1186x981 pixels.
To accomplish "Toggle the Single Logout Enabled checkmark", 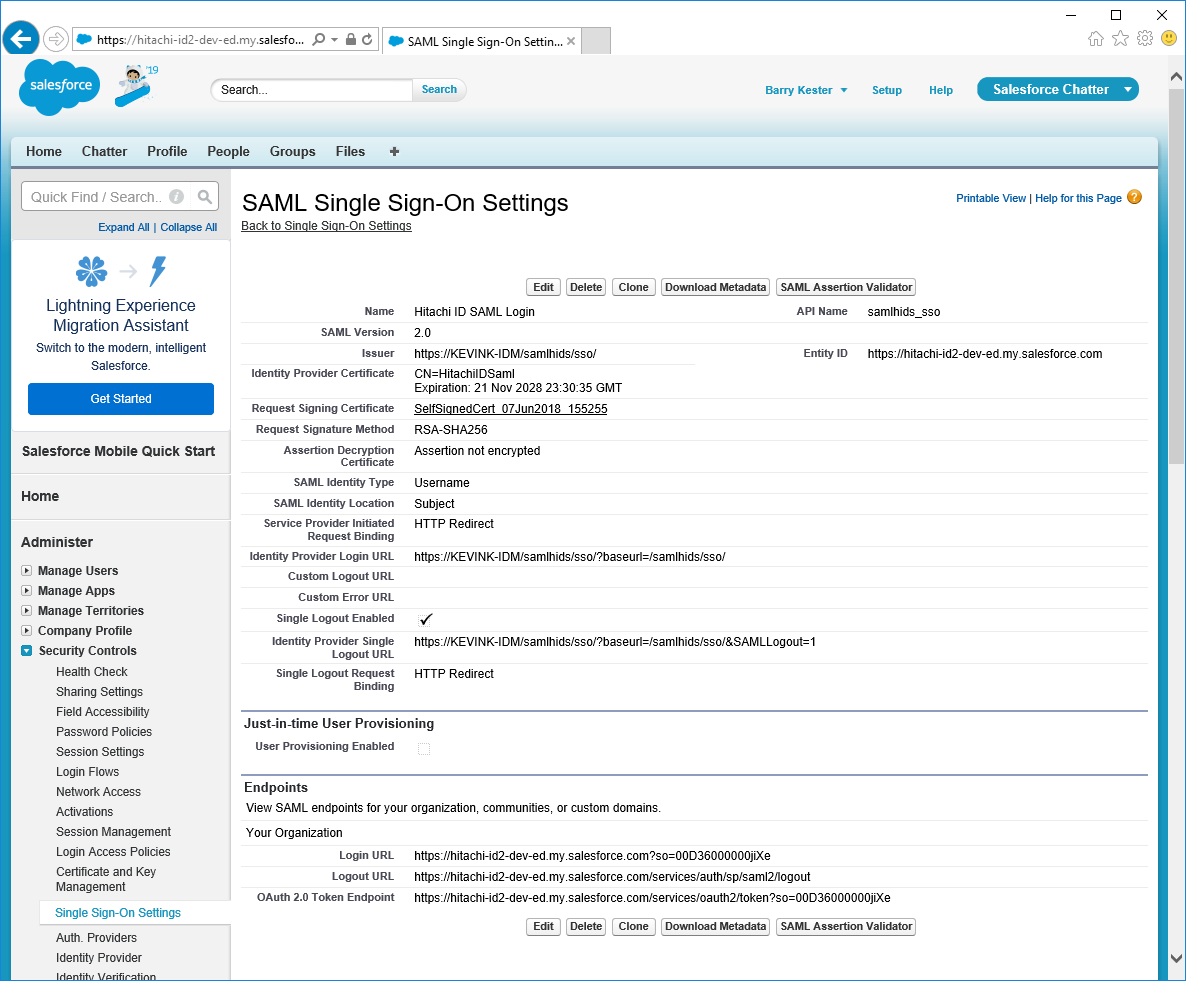I will [x=425, y=620].
